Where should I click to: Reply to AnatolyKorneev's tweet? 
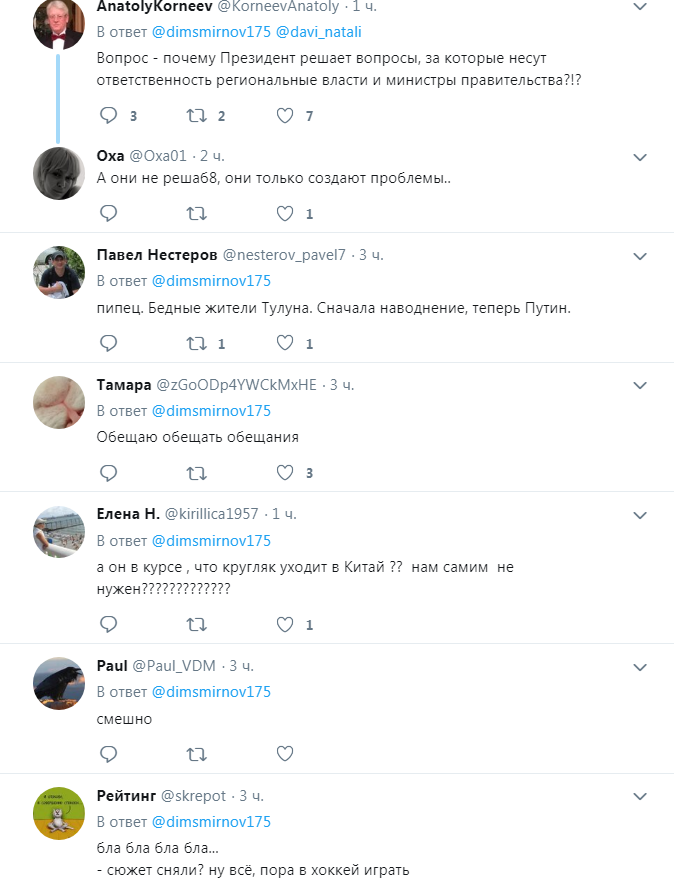point(109,116)
